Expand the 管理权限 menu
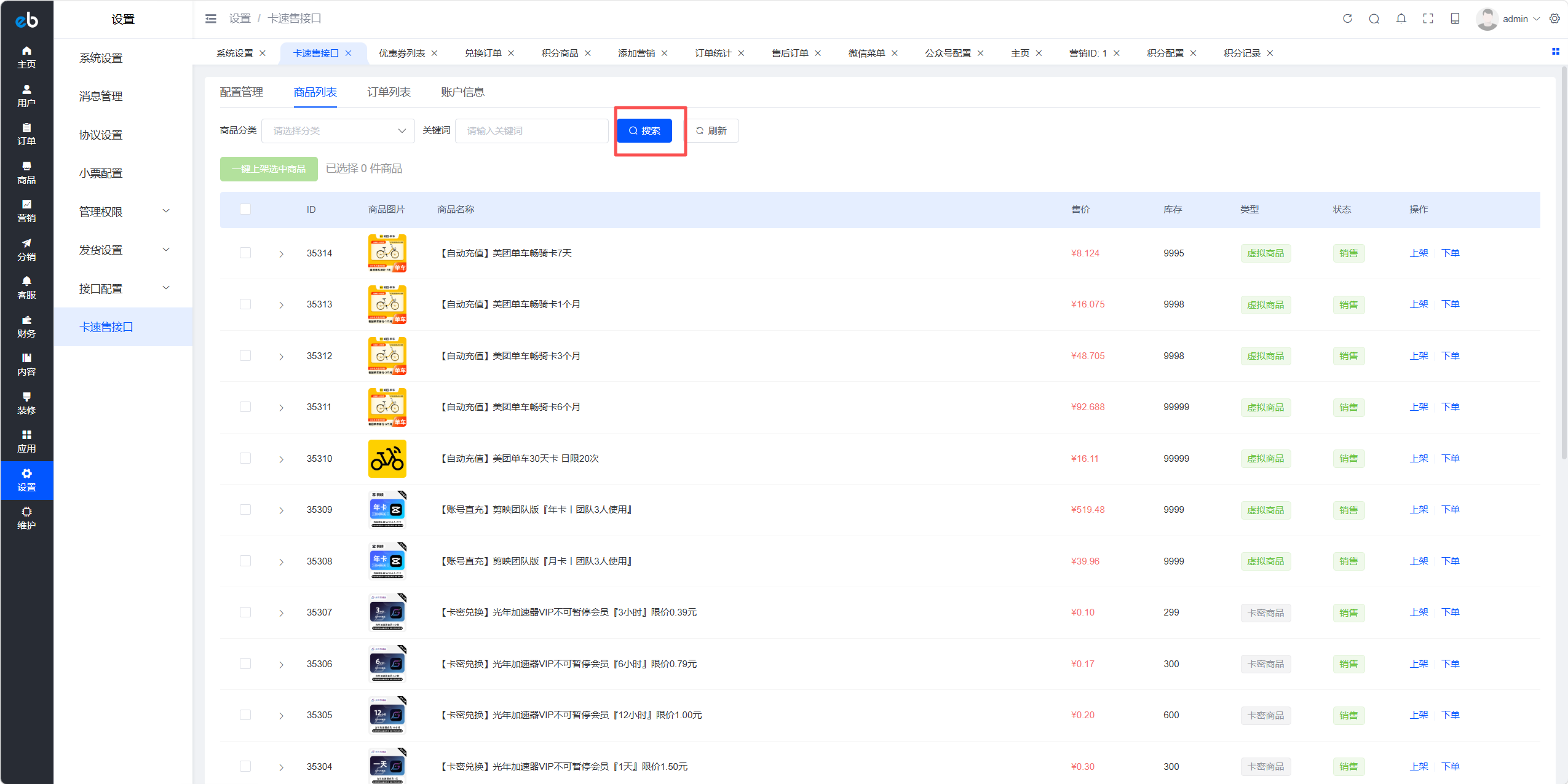1568x784 pixels. click(123, 212)
